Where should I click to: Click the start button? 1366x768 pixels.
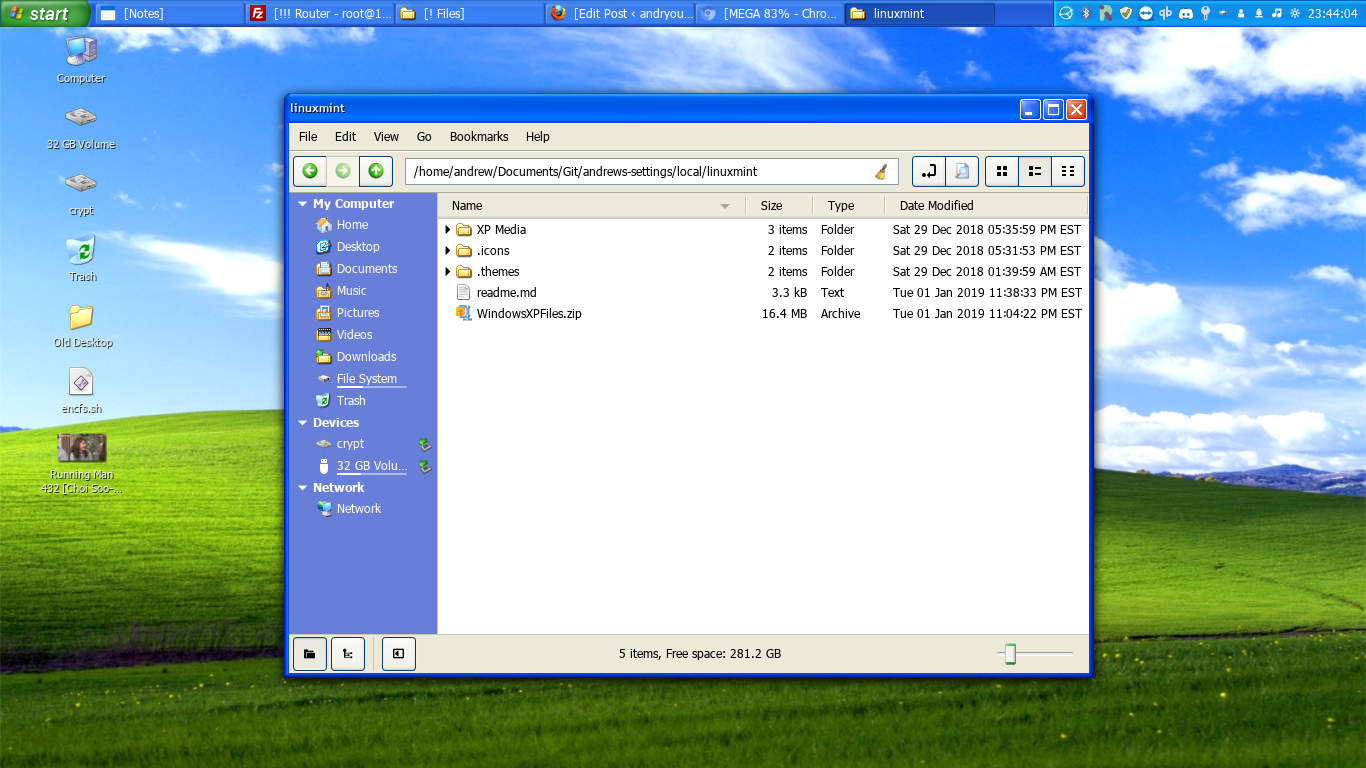click(45, 14)
